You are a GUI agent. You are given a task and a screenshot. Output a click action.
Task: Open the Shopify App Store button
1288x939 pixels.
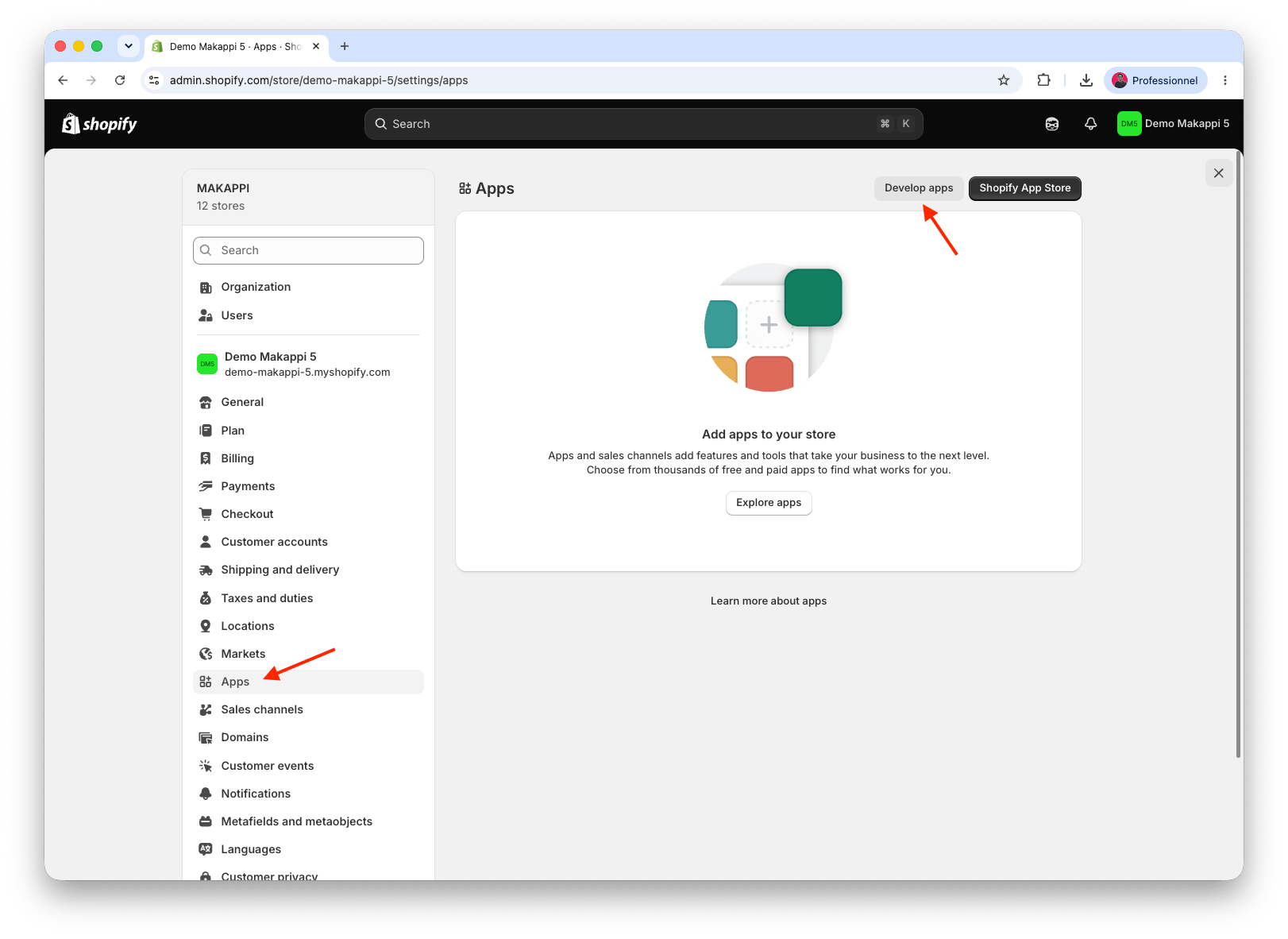[1025, 188]
